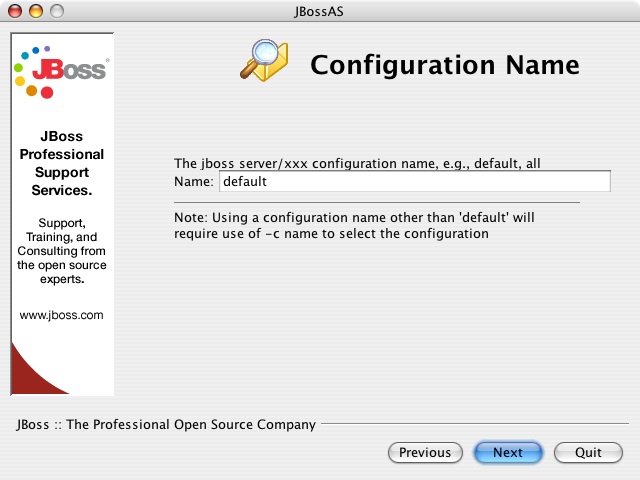Click the separator line below Name field
Screen dimensions: 640x480
(x=376, y=202)
